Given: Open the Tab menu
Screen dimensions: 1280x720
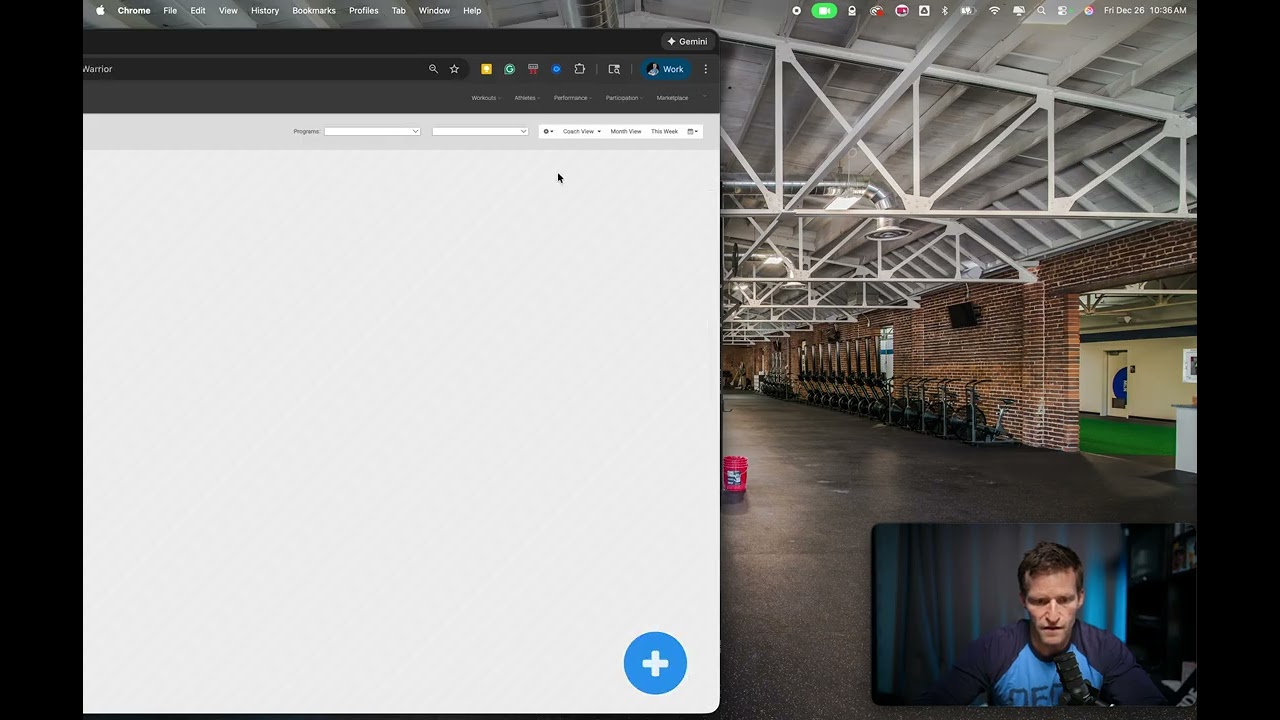Looking at the screenshot, I should tap(398, 10).
